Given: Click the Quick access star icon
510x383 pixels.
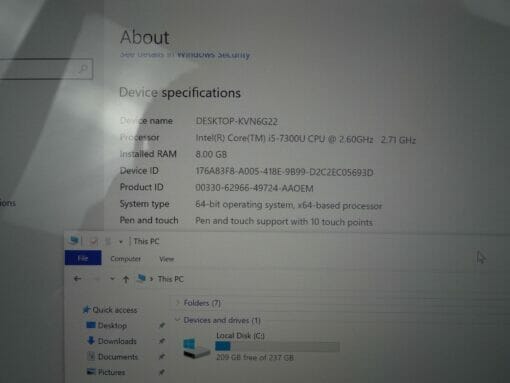Looking at the screenshot, I should pos(86,310).
